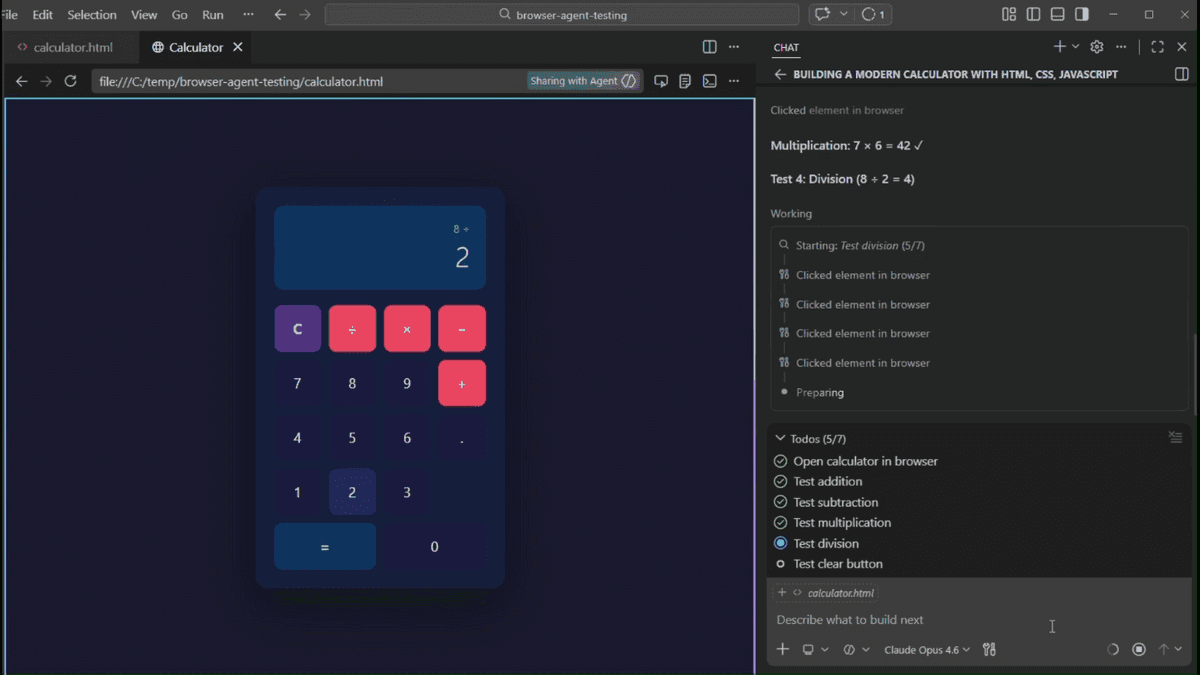Toggle the secondary side bar
This screenshot has height=675, width=1200.
[x=1082, y=14]
